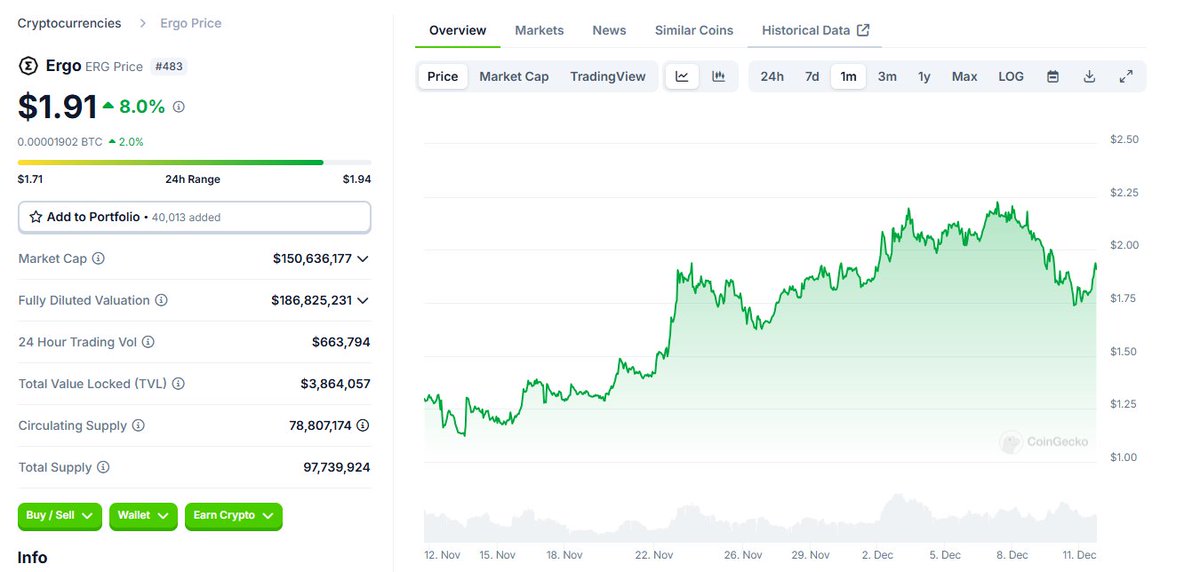
Task: Click Circulating Supply info icon
Action: tap(138, 426)
